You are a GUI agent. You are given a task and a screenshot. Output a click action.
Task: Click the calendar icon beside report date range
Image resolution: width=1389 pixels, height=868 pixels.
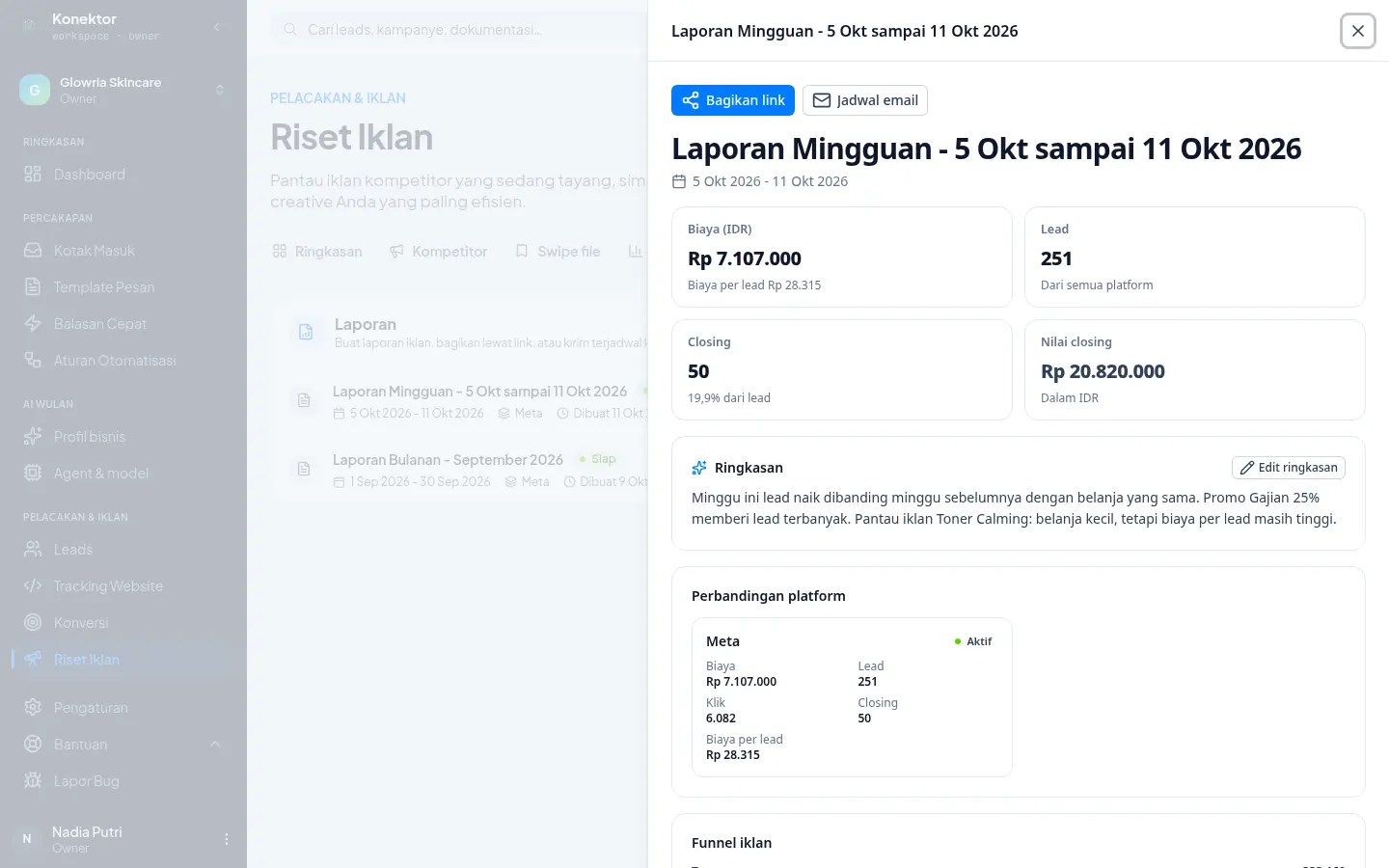679,181
